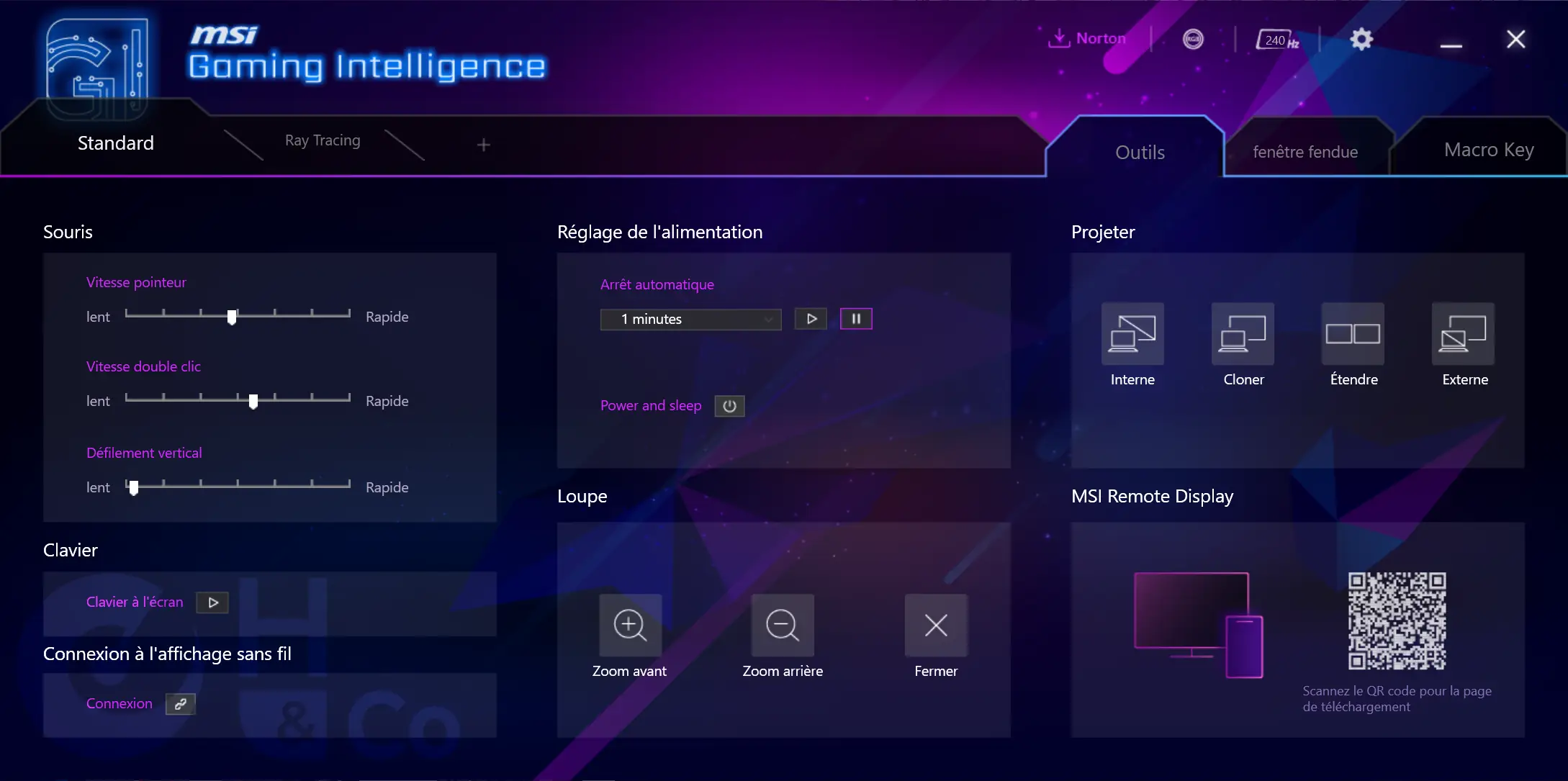Viewport: 1568px width, 781px height.
Task: Switch to the Standard profile tab
Action: tap(116, 142)
